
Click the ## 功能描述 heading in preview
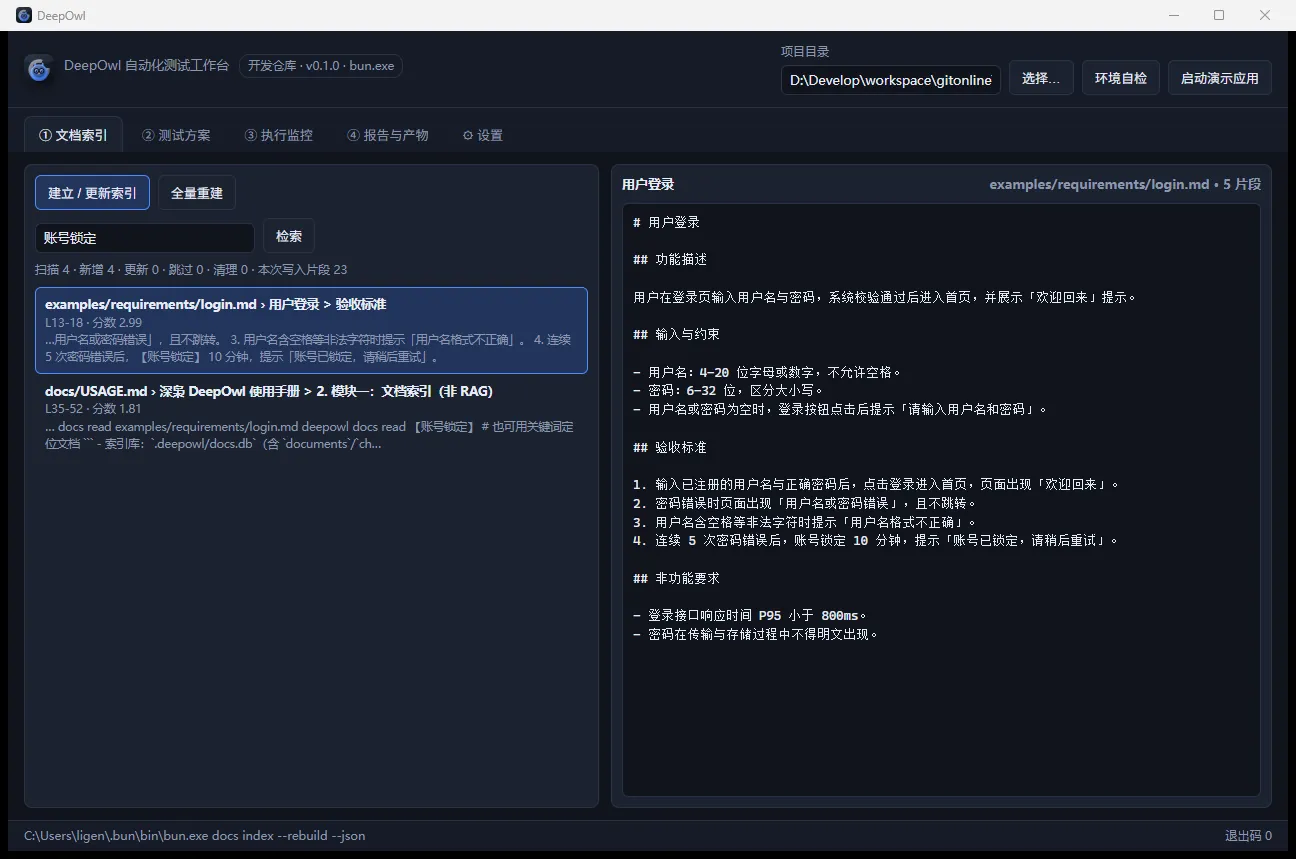point(670,259)
